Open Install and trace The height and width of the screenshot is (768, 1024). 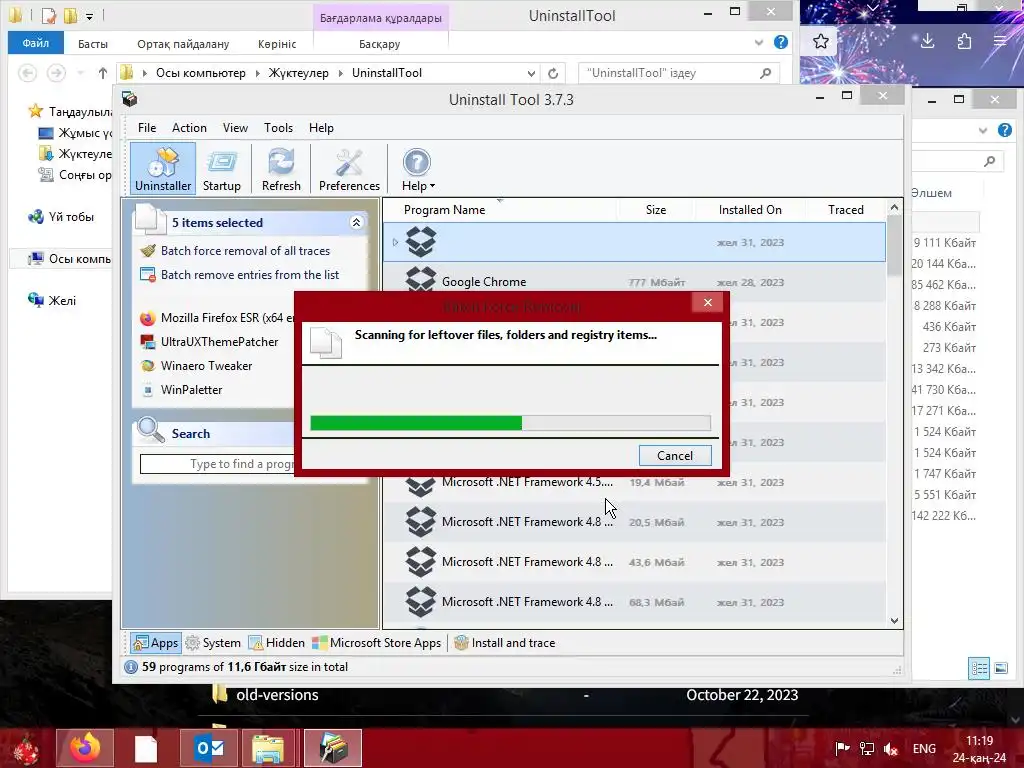click(505, 643)
